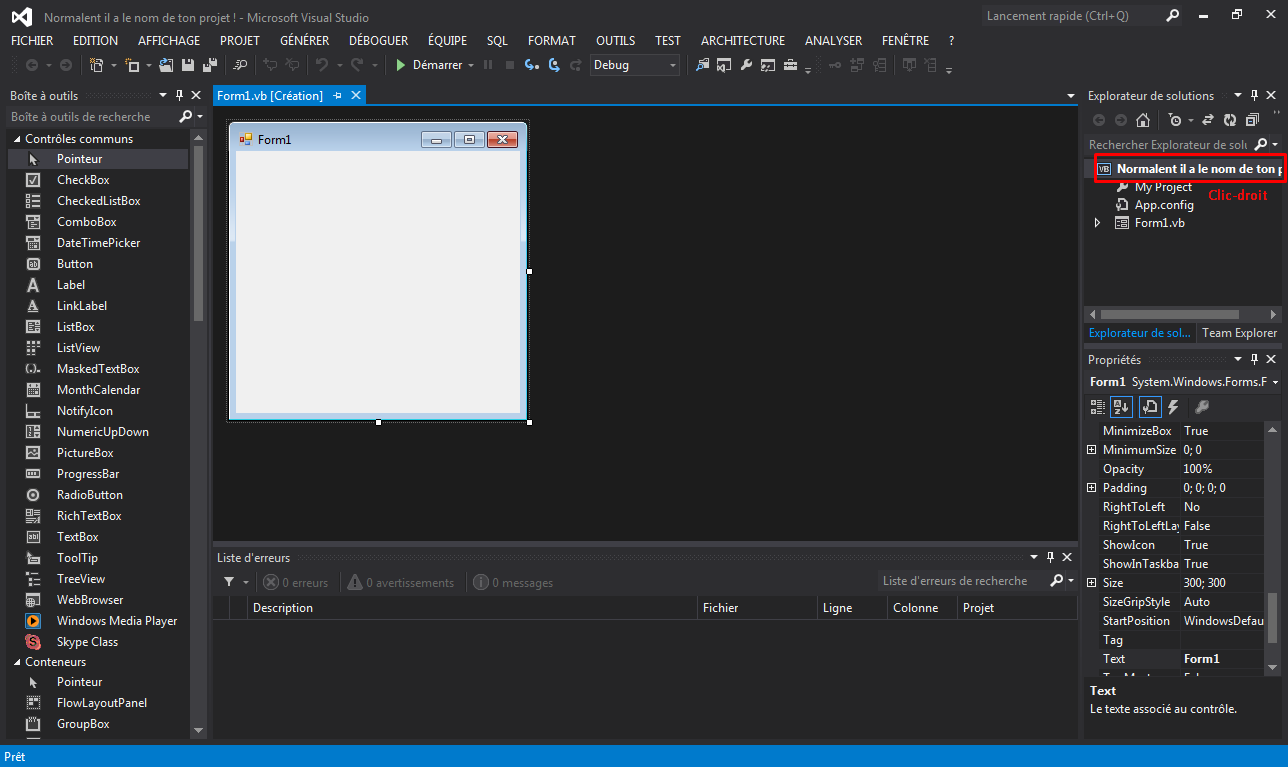
Task: Select the MaskedTextBox toolbox control
Action: click(x=98, y=369)
